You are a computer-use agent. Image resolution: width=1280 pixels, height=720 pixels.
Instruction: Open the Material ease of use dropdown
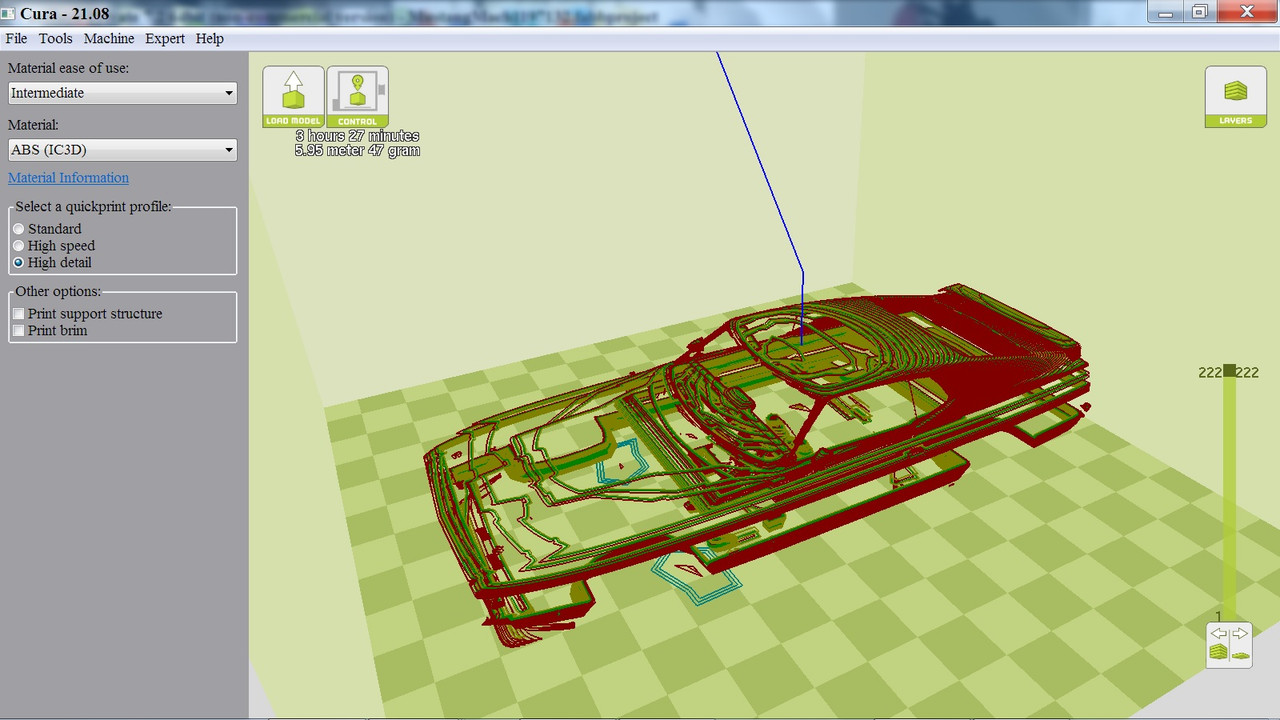[122, 93]
